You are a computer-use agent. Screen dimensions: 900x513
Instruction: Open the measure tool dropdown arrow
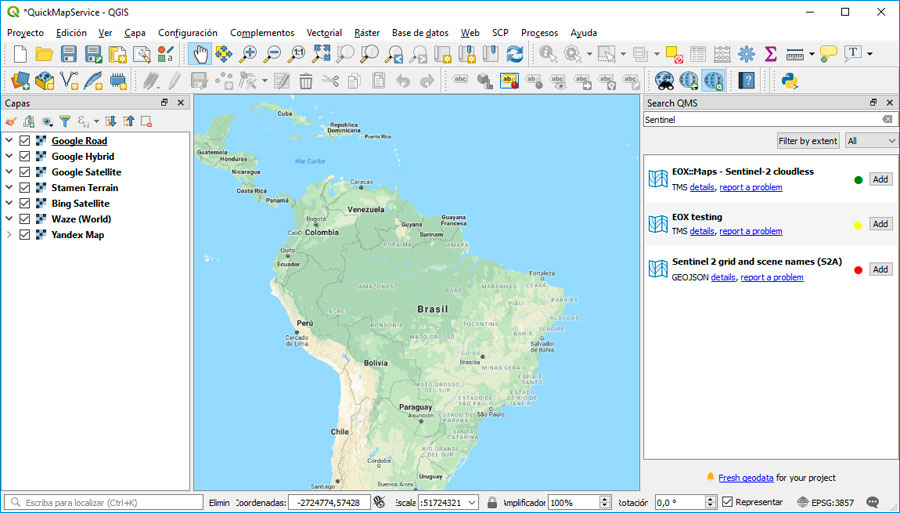tap(811, 55)
